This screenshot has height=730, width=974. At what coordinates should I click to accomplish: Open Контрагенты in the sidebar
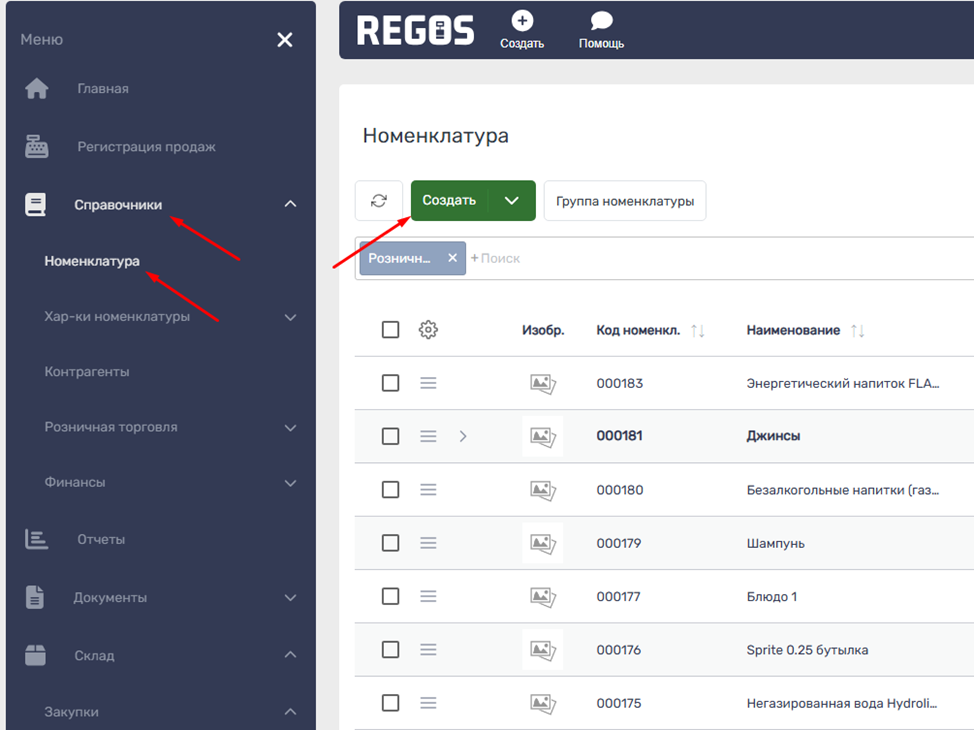pos(87,372)
